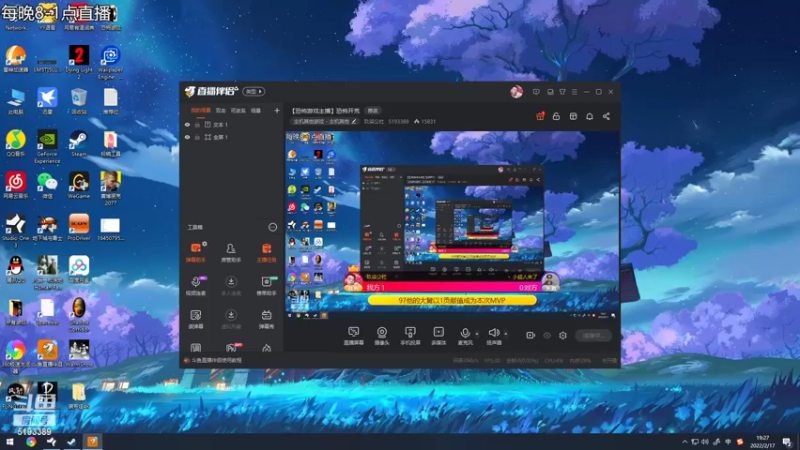
Task: Open Chrome from the taskbar
Action: tap(31, 442)
